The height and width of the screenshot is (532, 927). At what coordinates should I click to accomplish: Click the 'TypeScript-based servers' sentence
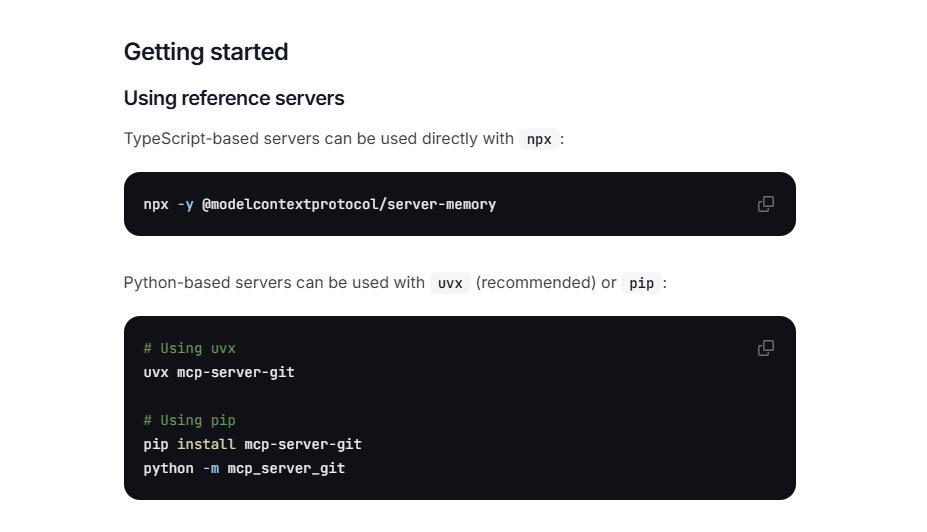pyautogui.click(x=344, y=139)
